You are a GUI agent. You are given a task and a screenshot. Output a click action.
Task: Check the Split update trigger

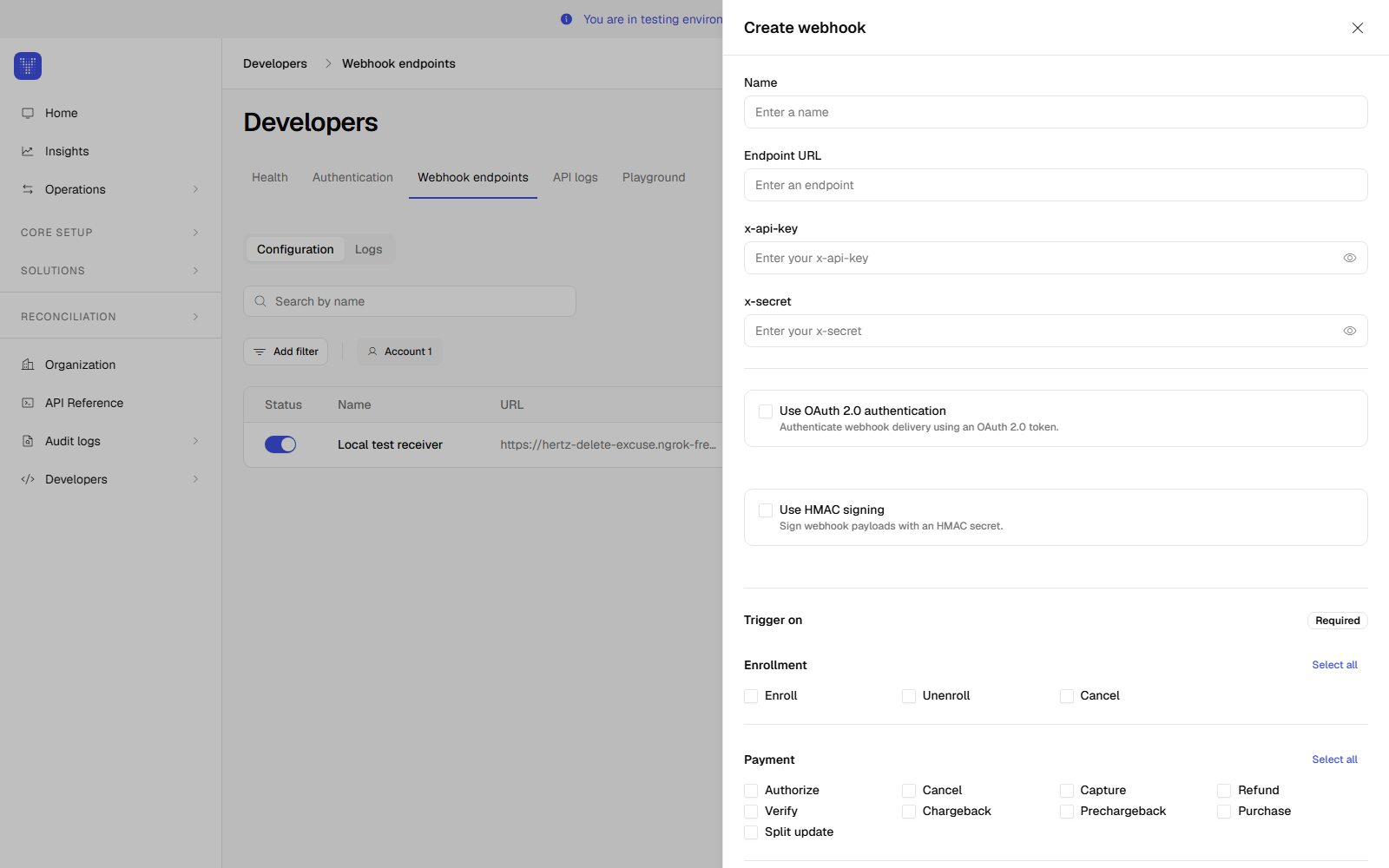click(751, 832)
